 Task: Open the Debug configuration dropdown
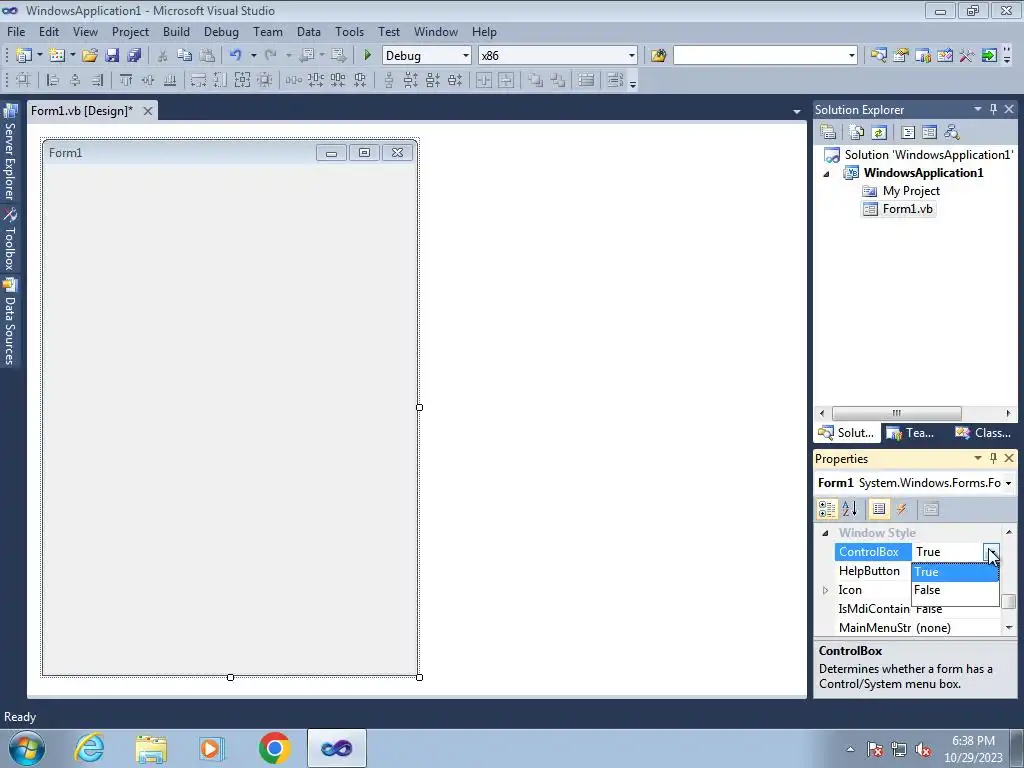tap(465, 56)
